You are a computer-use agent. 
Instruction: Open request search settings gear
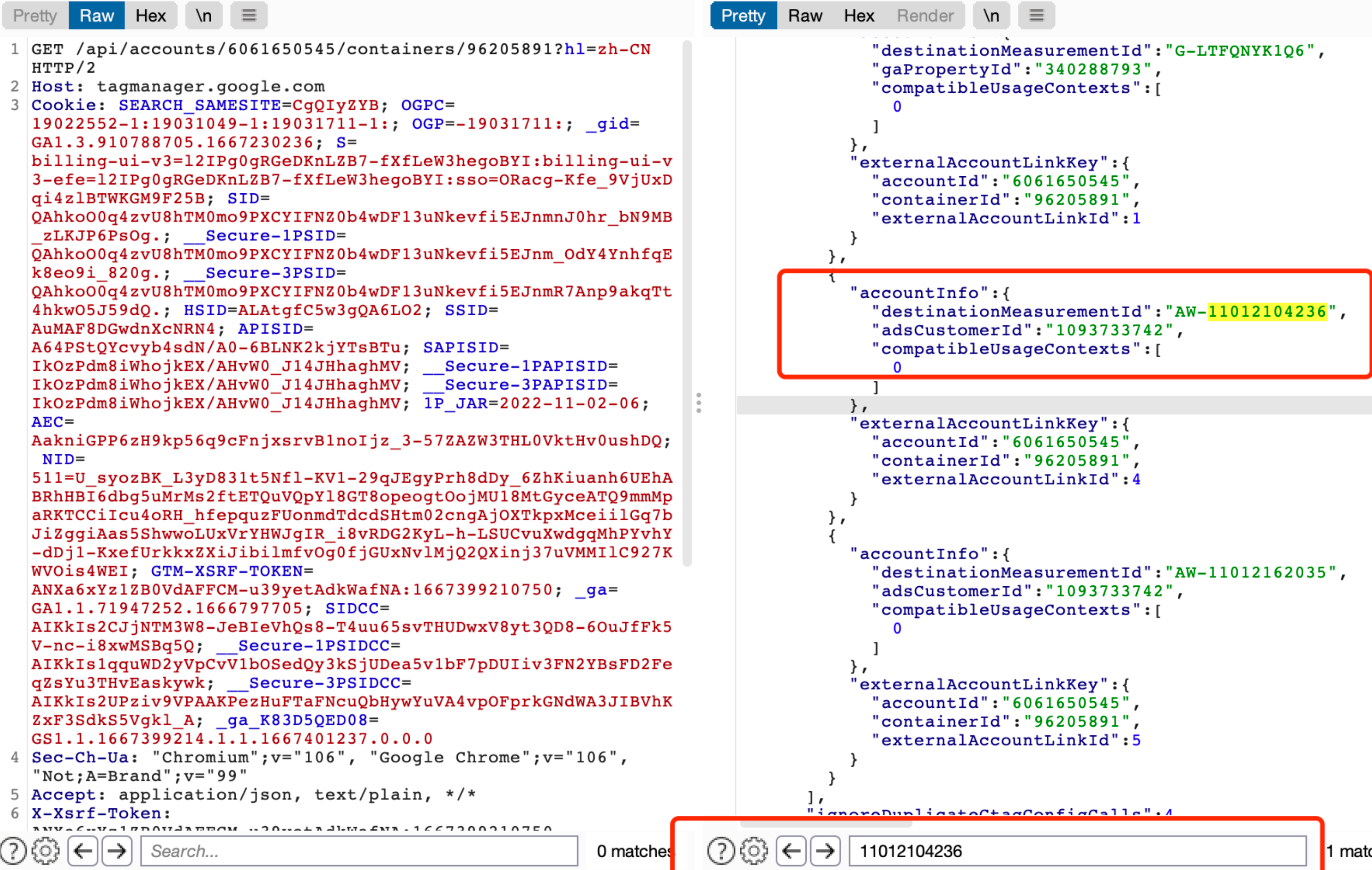(46, 851)
